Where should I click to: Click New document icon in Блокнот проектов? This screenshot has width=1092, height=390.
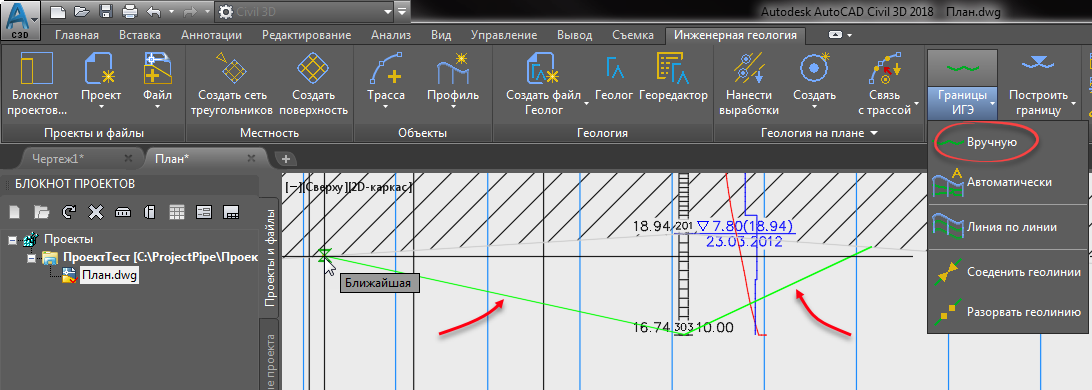point(15,212)
